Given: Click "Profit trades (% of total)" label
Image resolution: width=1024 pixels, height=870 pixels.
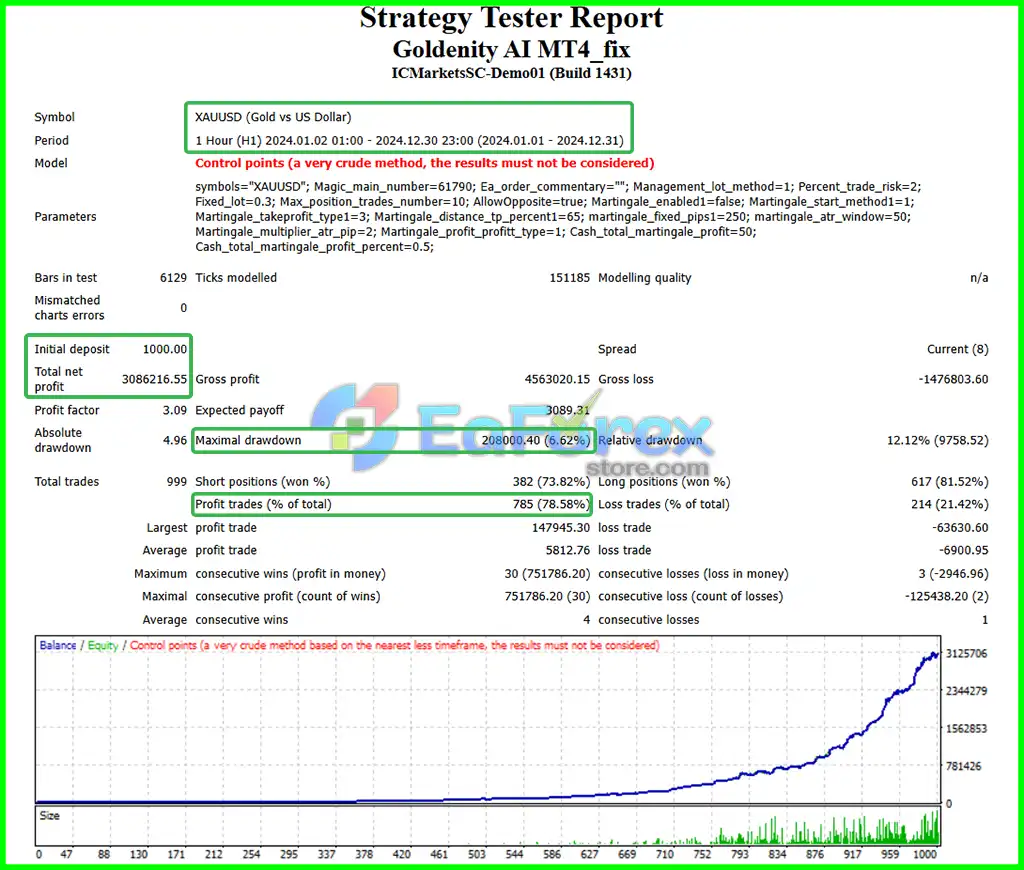Looking at the screenshot, I should [x=263, y=504].
